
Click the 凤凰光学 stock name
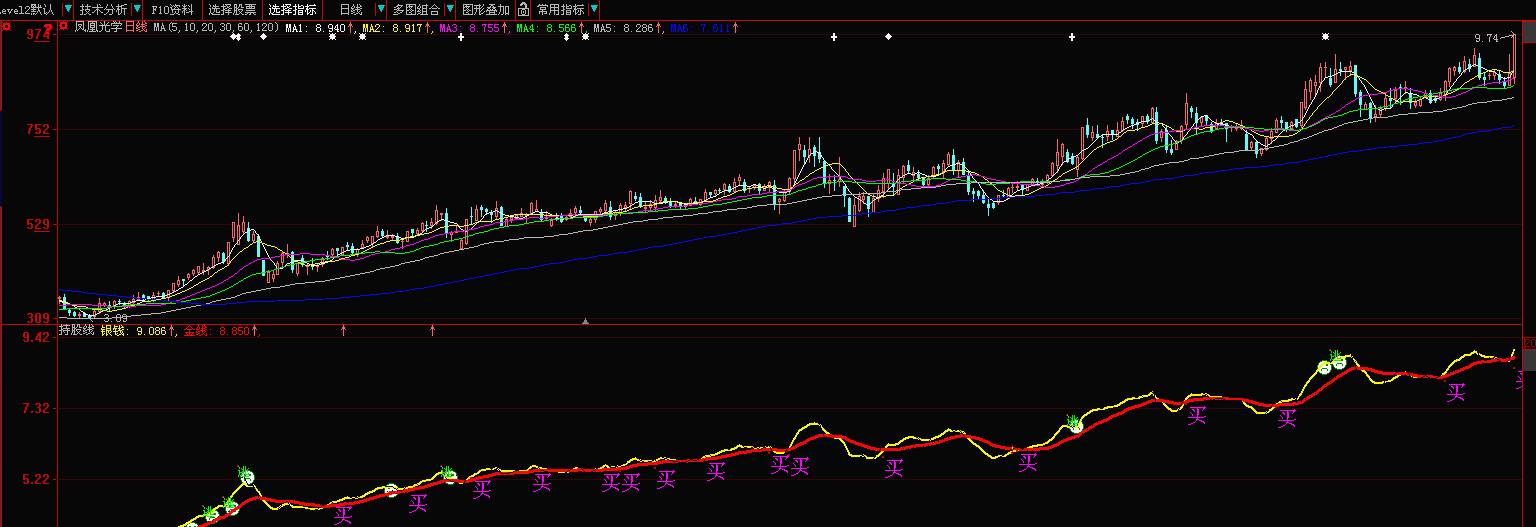[97, 28]
